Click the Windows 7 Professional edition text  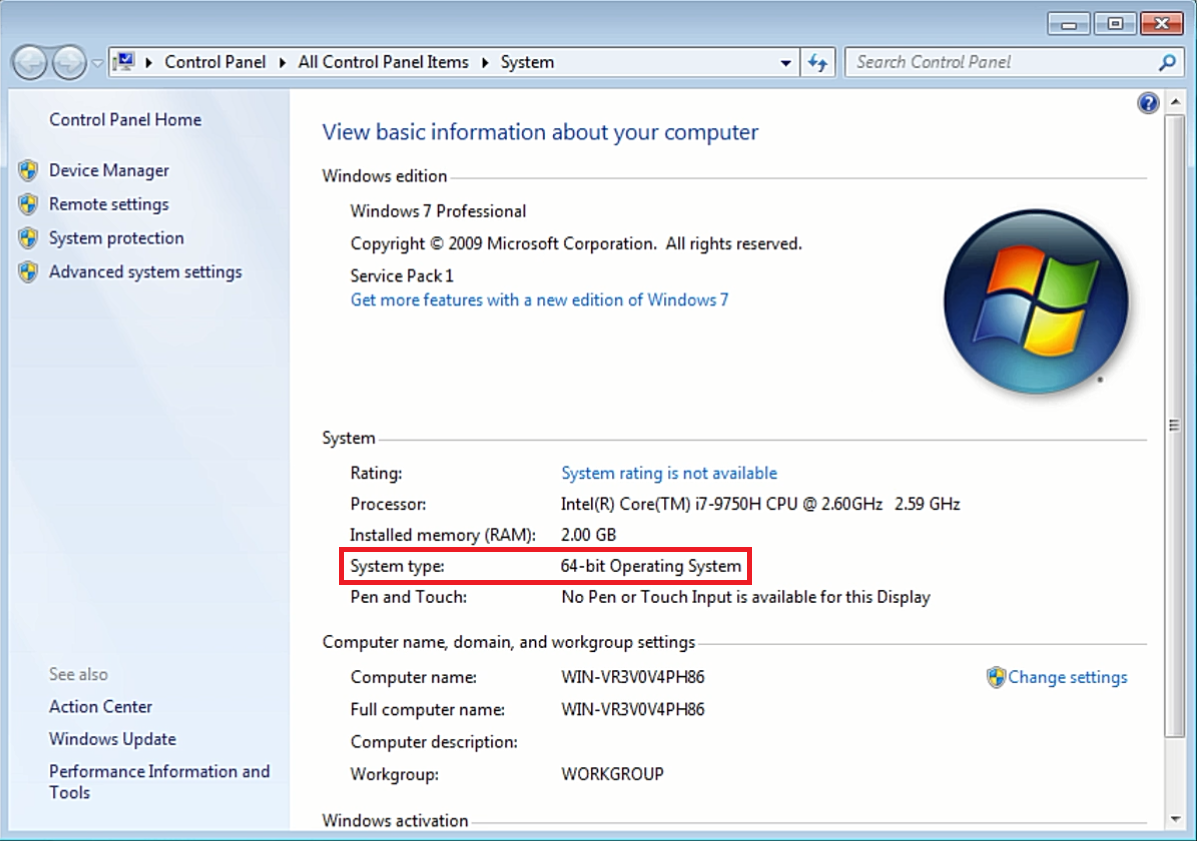438,211
